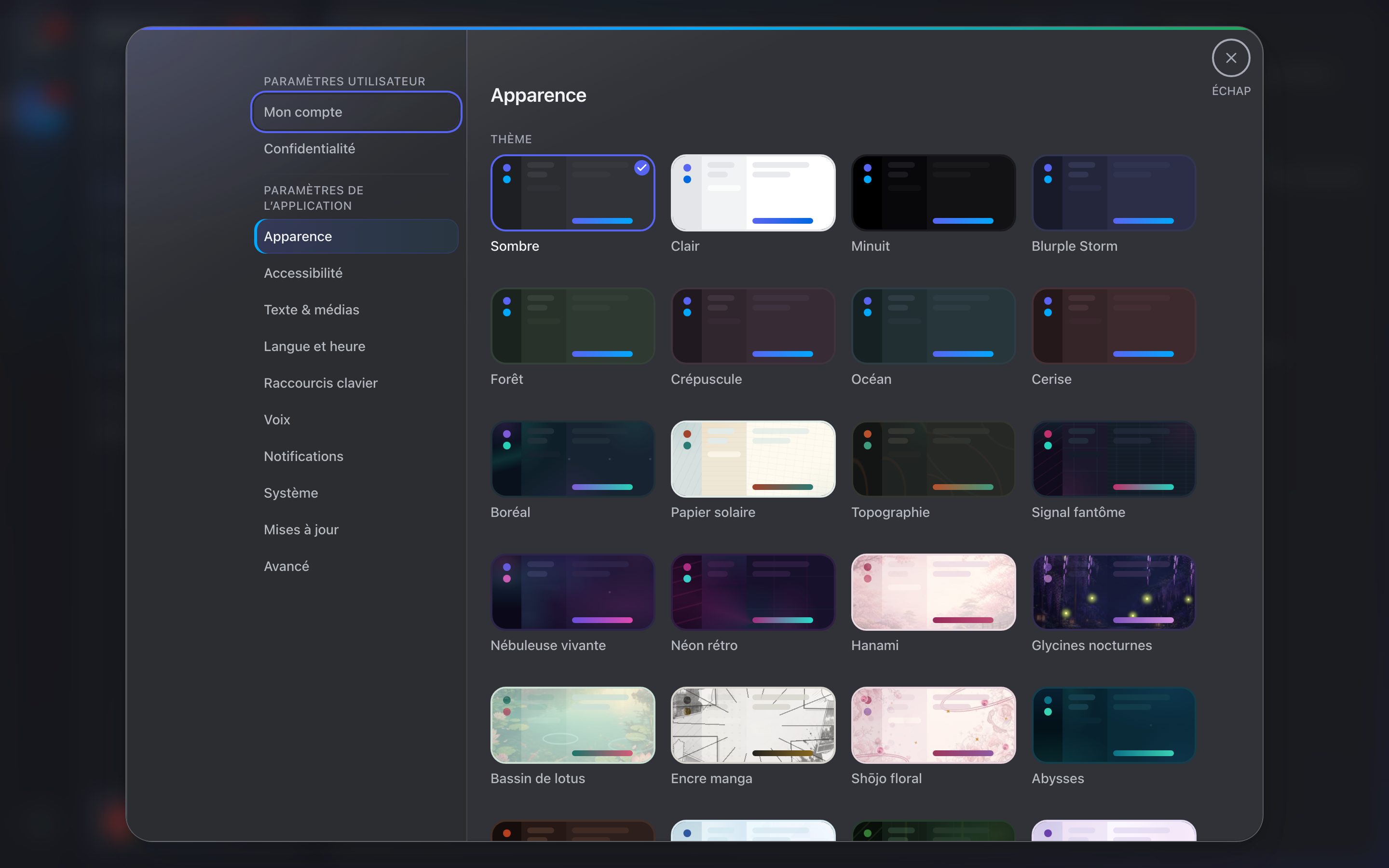The image size is (1389, 868).
Task: Pick the Blurple Storm theme
Action: (x=1114, y=193)
